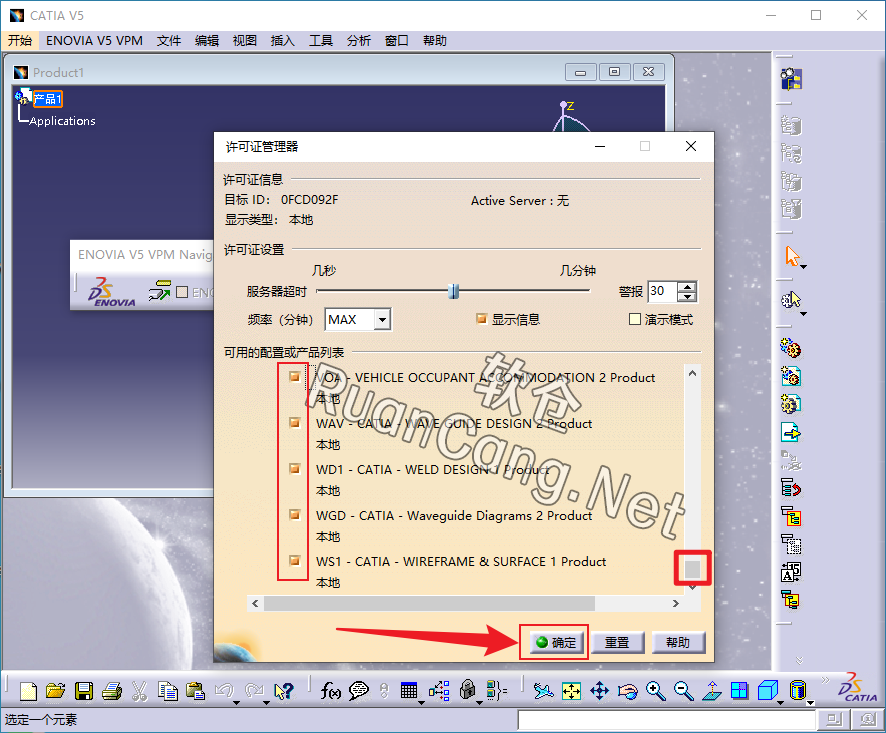Click the Lock icon in bottom toolbar
This screenshot has height=733, width=886.
pos(467,689)
